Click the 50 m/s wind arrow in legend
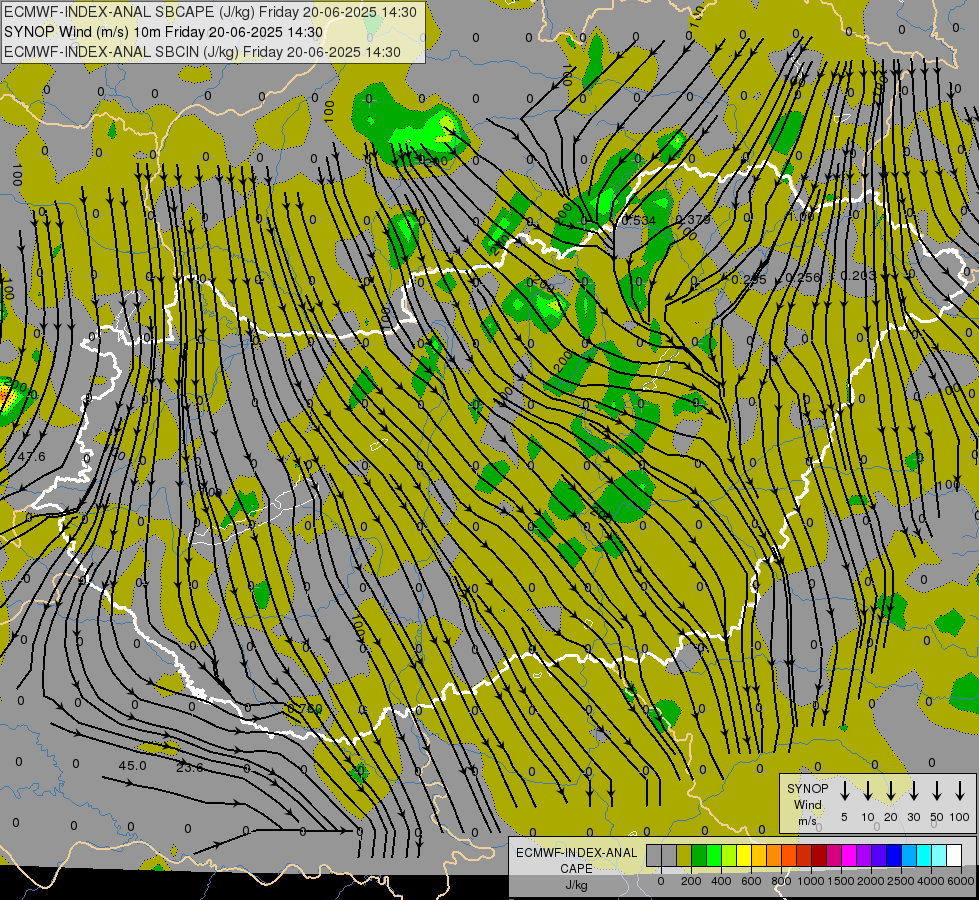This screenshot has width=979, height=900. (x=937, y=791)
